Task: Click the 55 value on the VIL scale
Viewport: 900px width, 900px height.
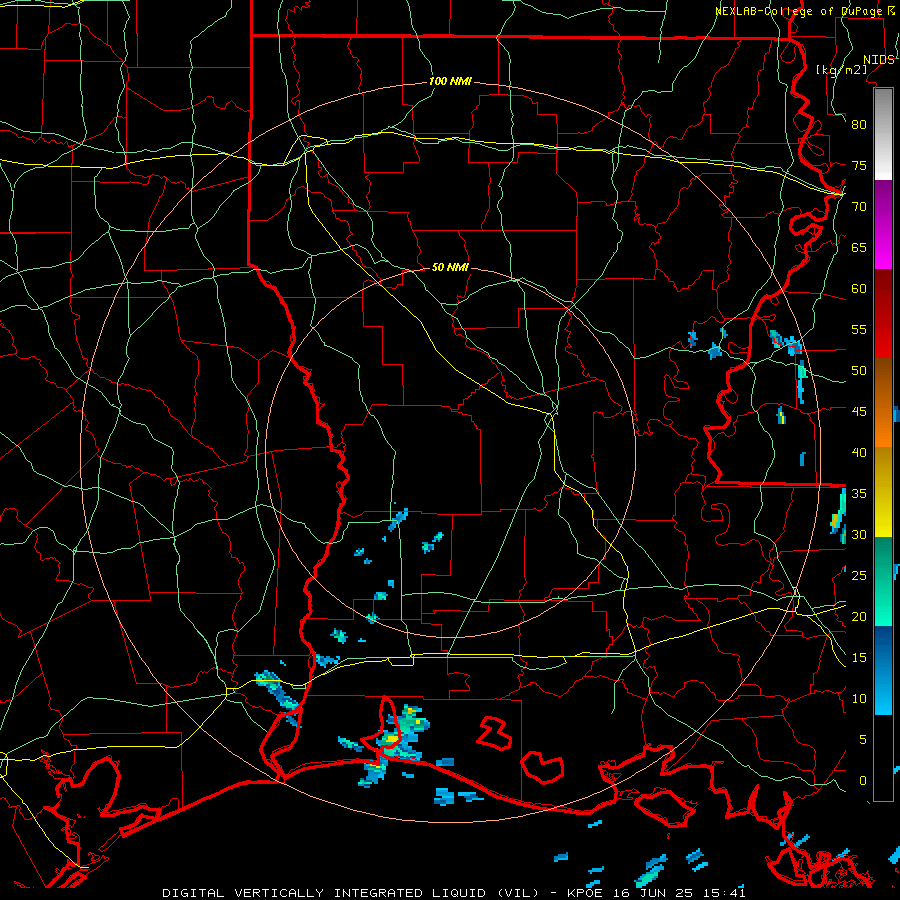Action: (859, 329)
